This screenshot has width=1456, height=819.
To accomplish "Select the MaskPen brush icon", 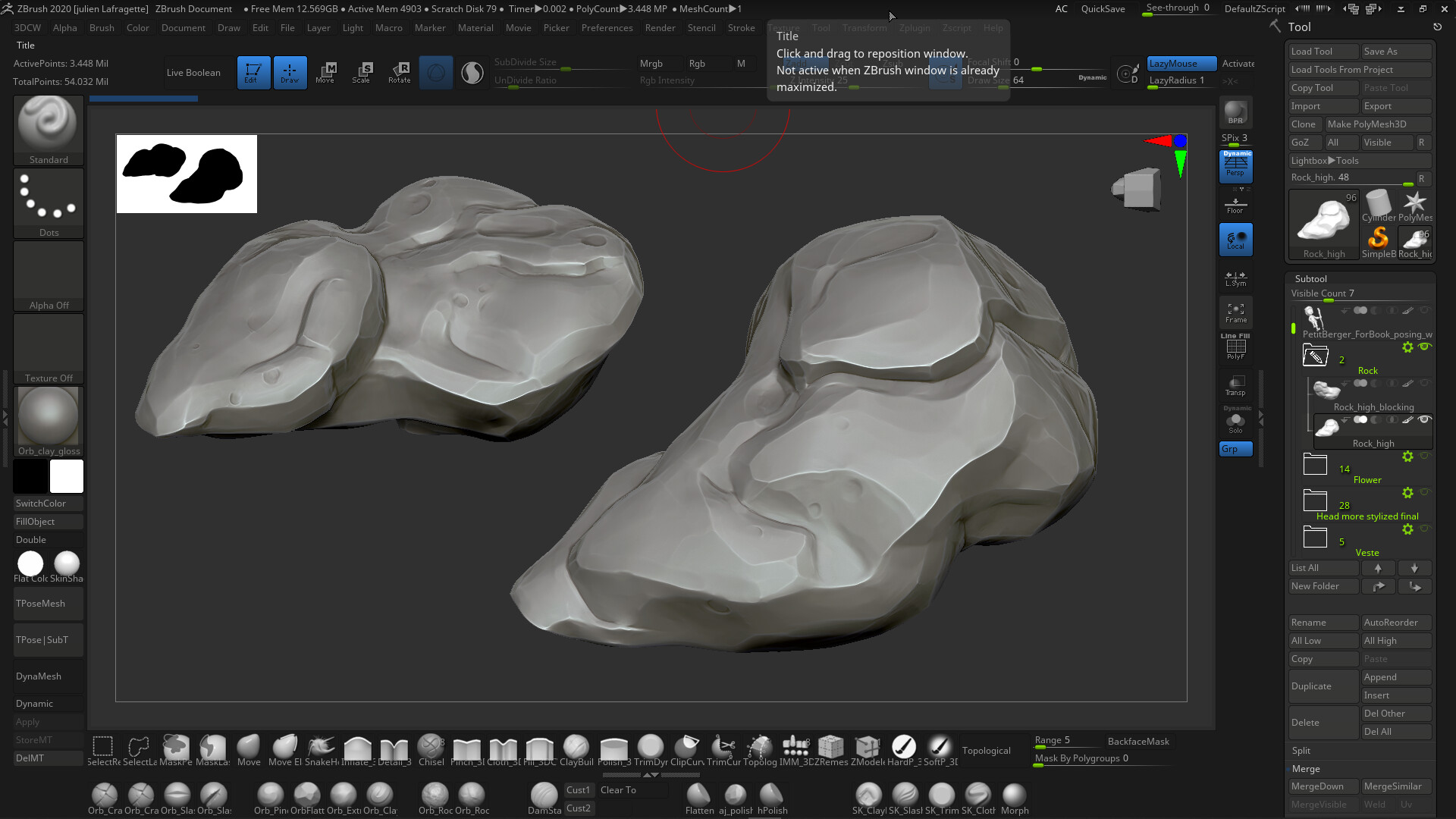I will tap(176, 750).
